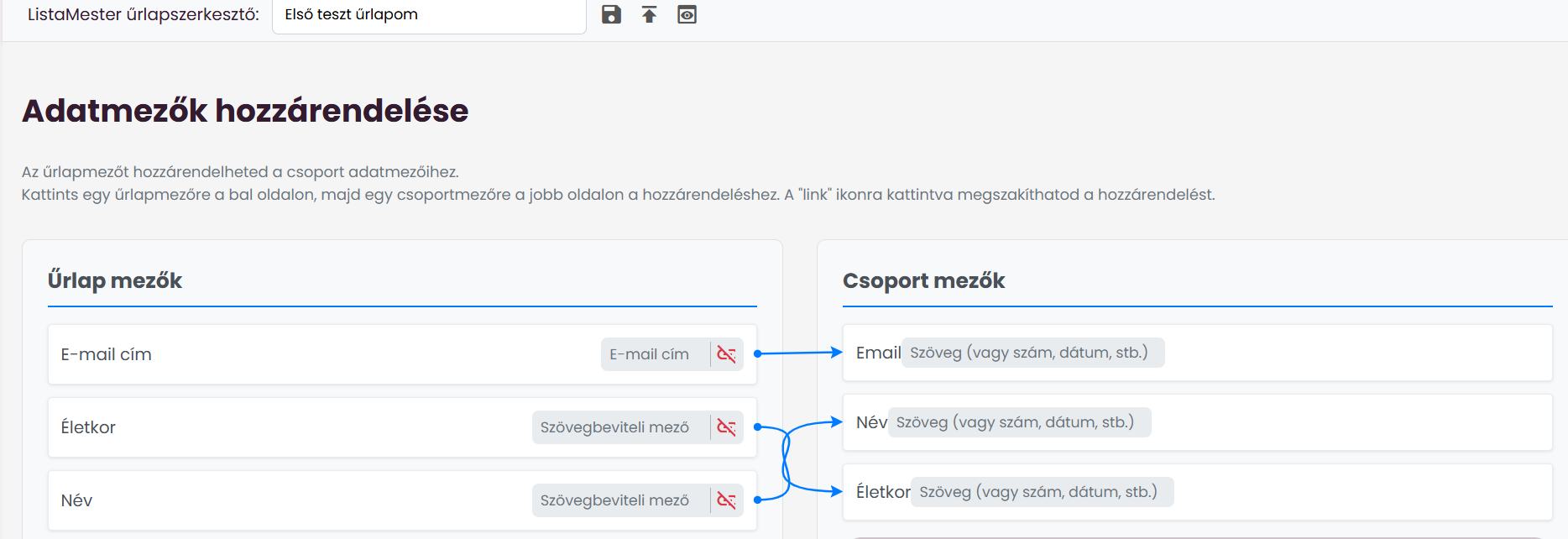Select the E-mail cím form field row
1568x539 pixels.
(x=402, y=354)
